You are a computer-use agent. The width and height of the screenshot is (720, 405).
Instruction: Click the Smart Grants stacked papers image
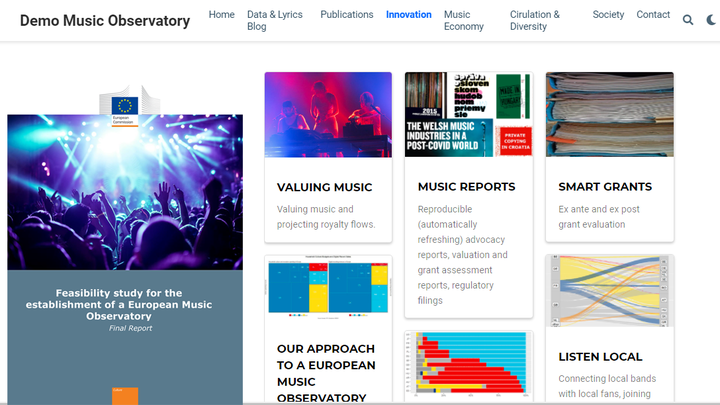[x=609, y=114]
